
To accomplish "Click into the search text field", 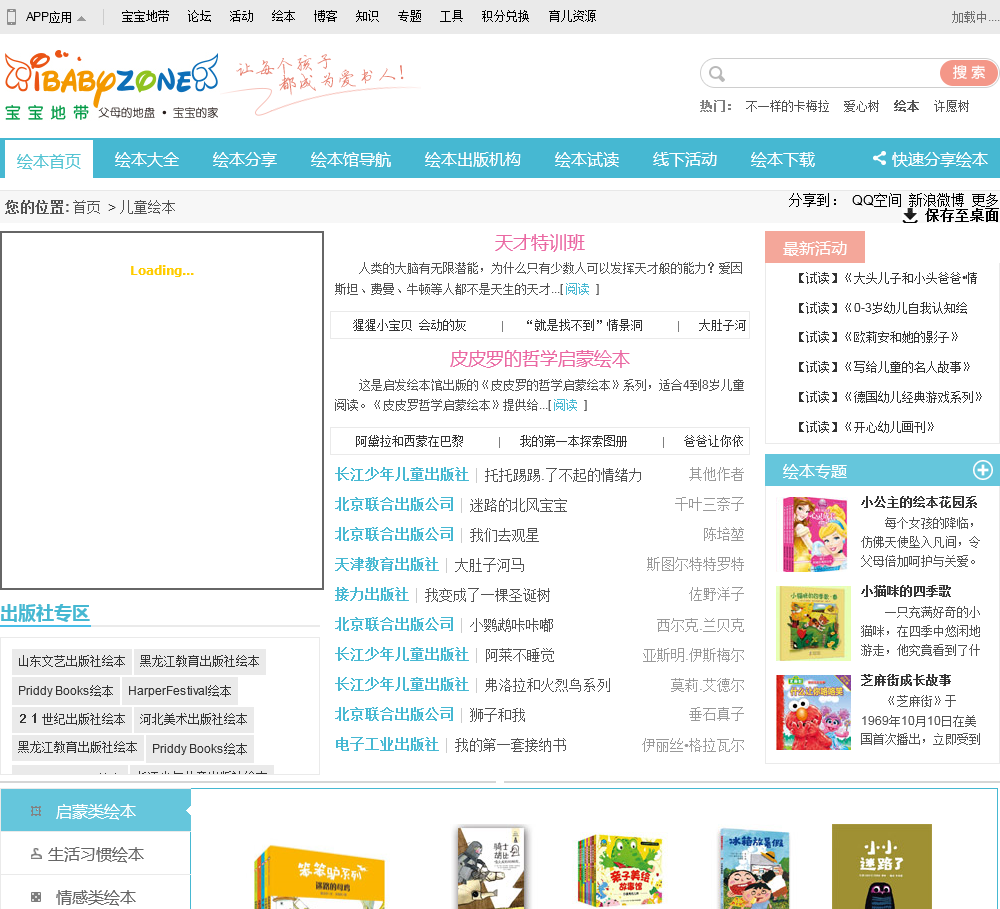I will [x=830, y=74].
